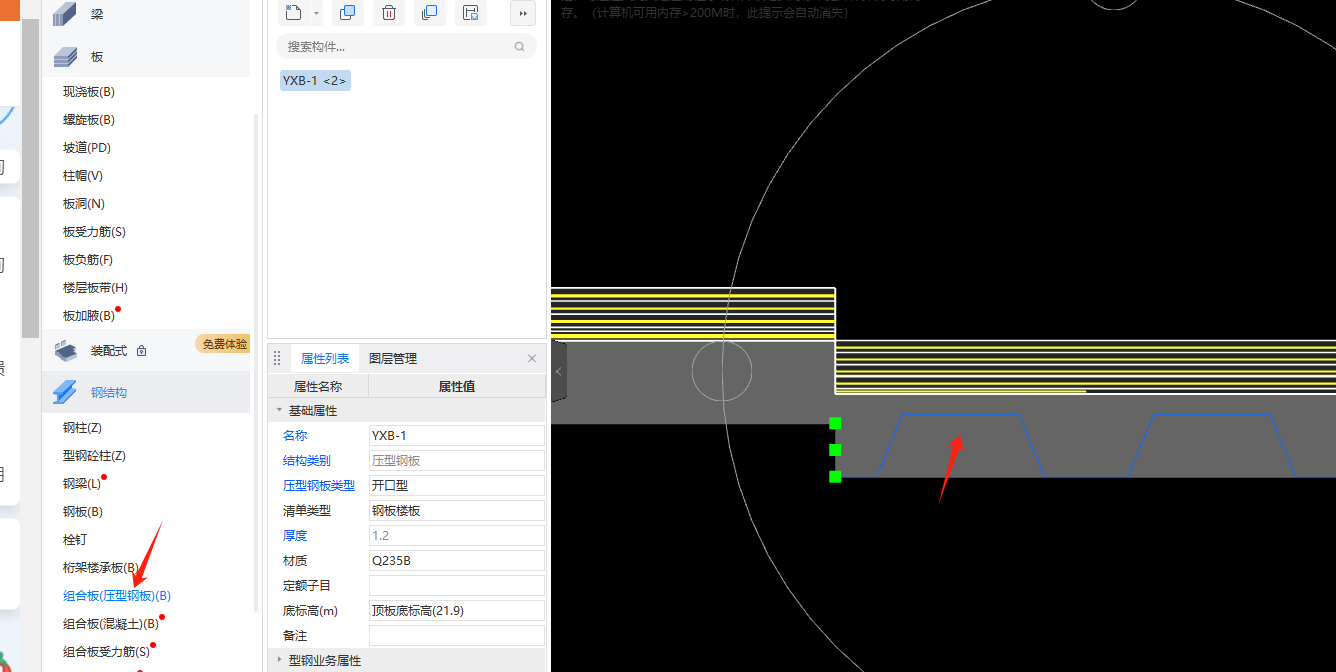The width and height of the screenshot is (1336, 672).
Task: Click the properties panel drag handle
Action: coord(277,359)
